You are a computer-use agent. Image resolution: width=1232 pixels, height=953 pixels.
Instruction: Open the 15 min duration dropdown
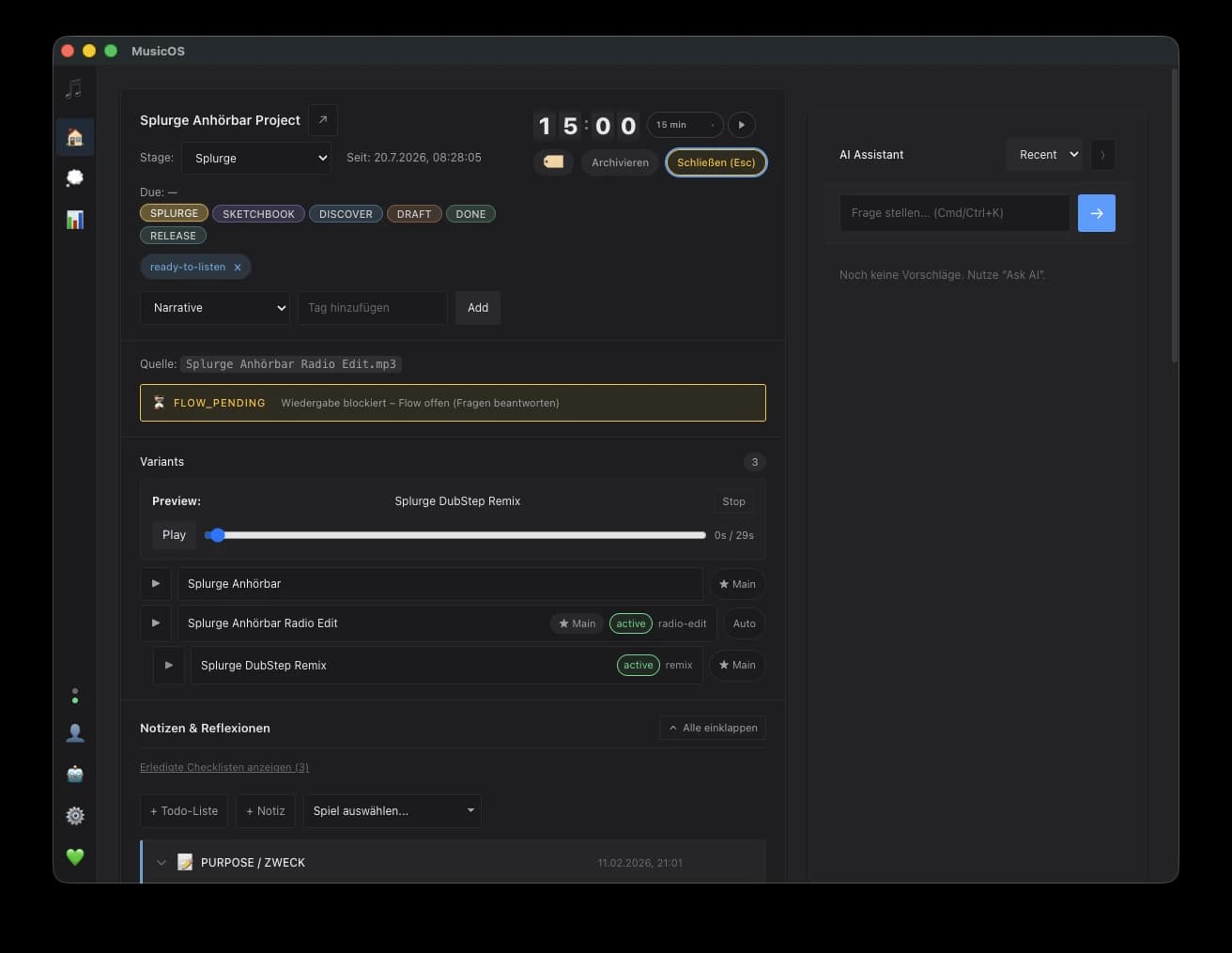click(x=685, y=125)
